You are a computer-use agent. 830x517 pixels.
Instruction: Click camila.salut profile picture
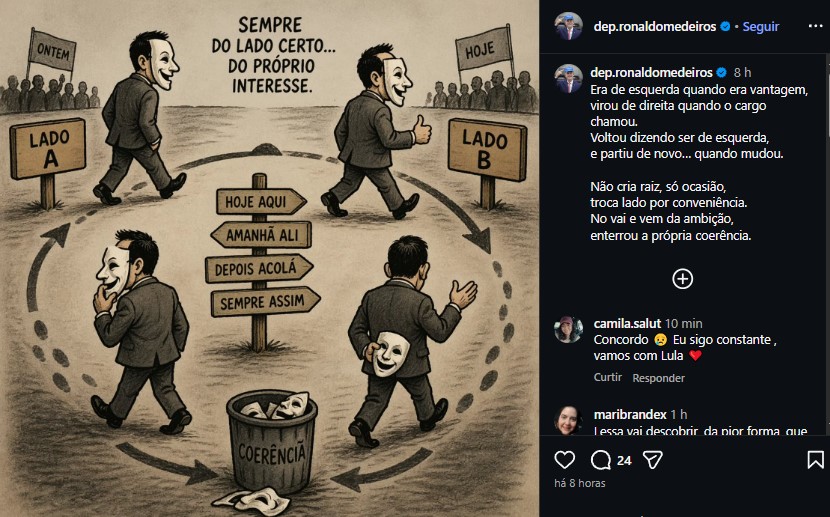coord(569,330)
